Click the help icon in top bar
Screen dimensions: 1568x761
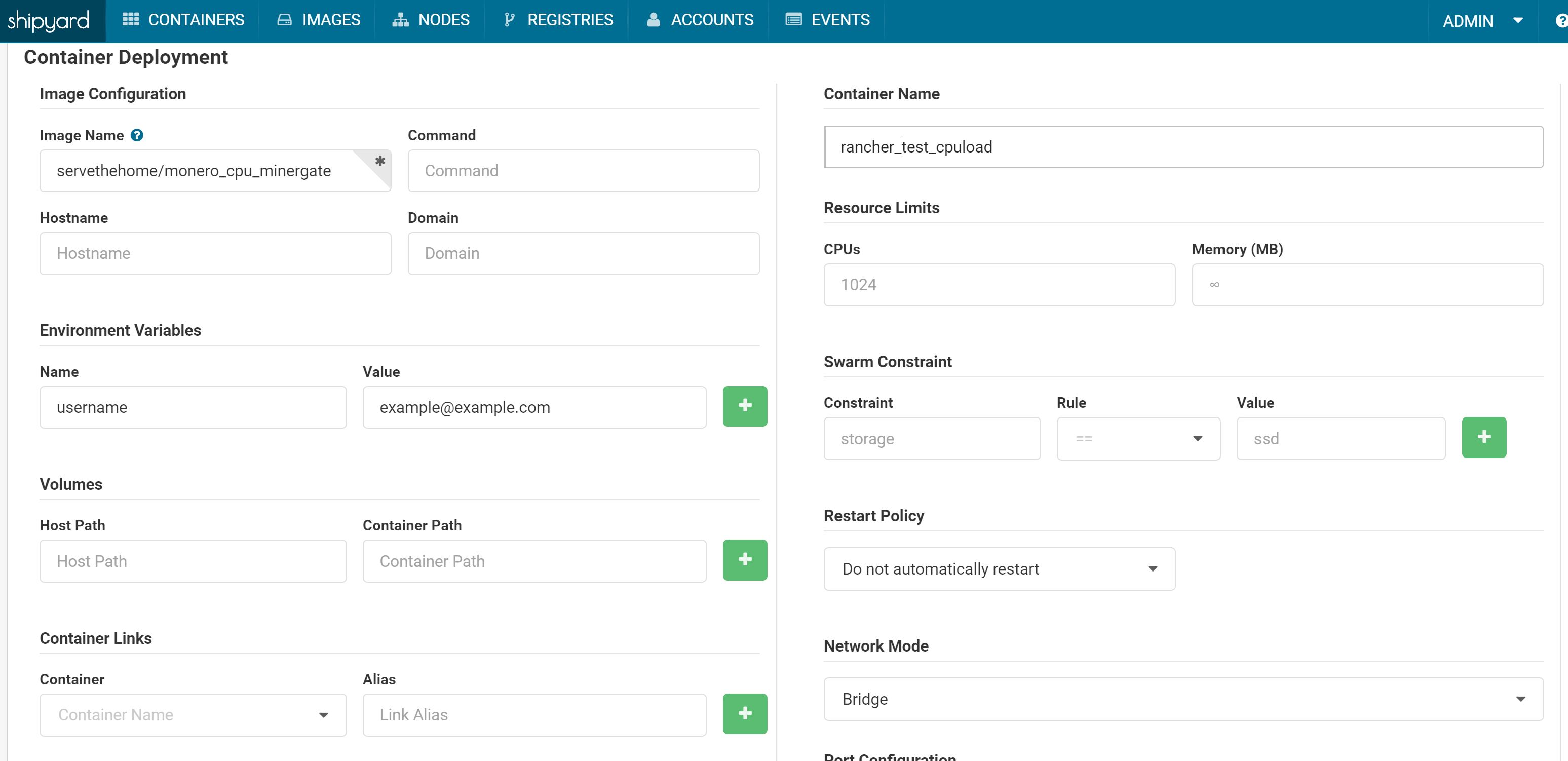tap(1561, 21)
